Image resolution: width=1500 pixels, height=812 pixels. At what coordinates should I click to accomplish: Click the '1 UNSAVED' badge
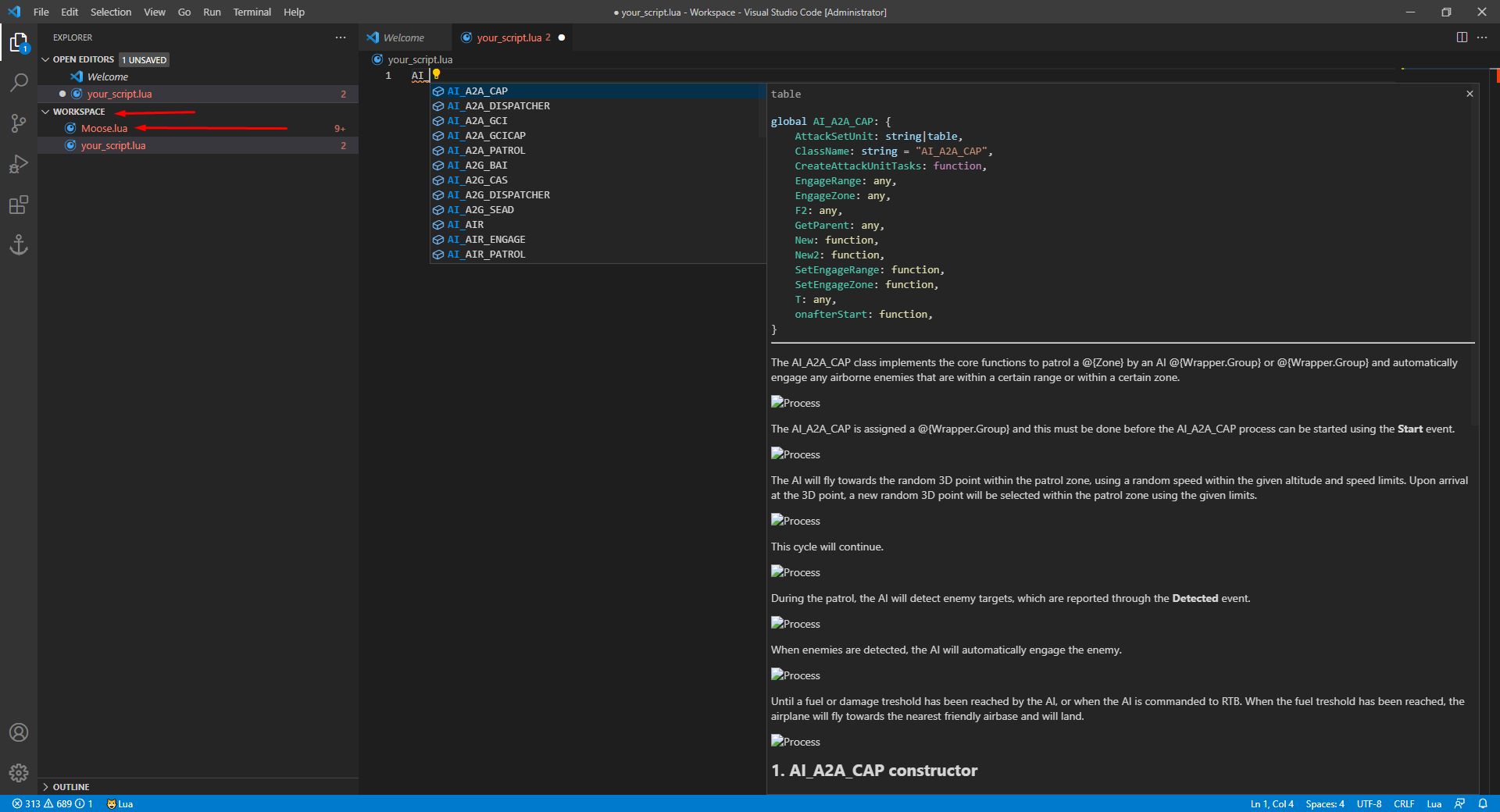(x=145, y=60)
